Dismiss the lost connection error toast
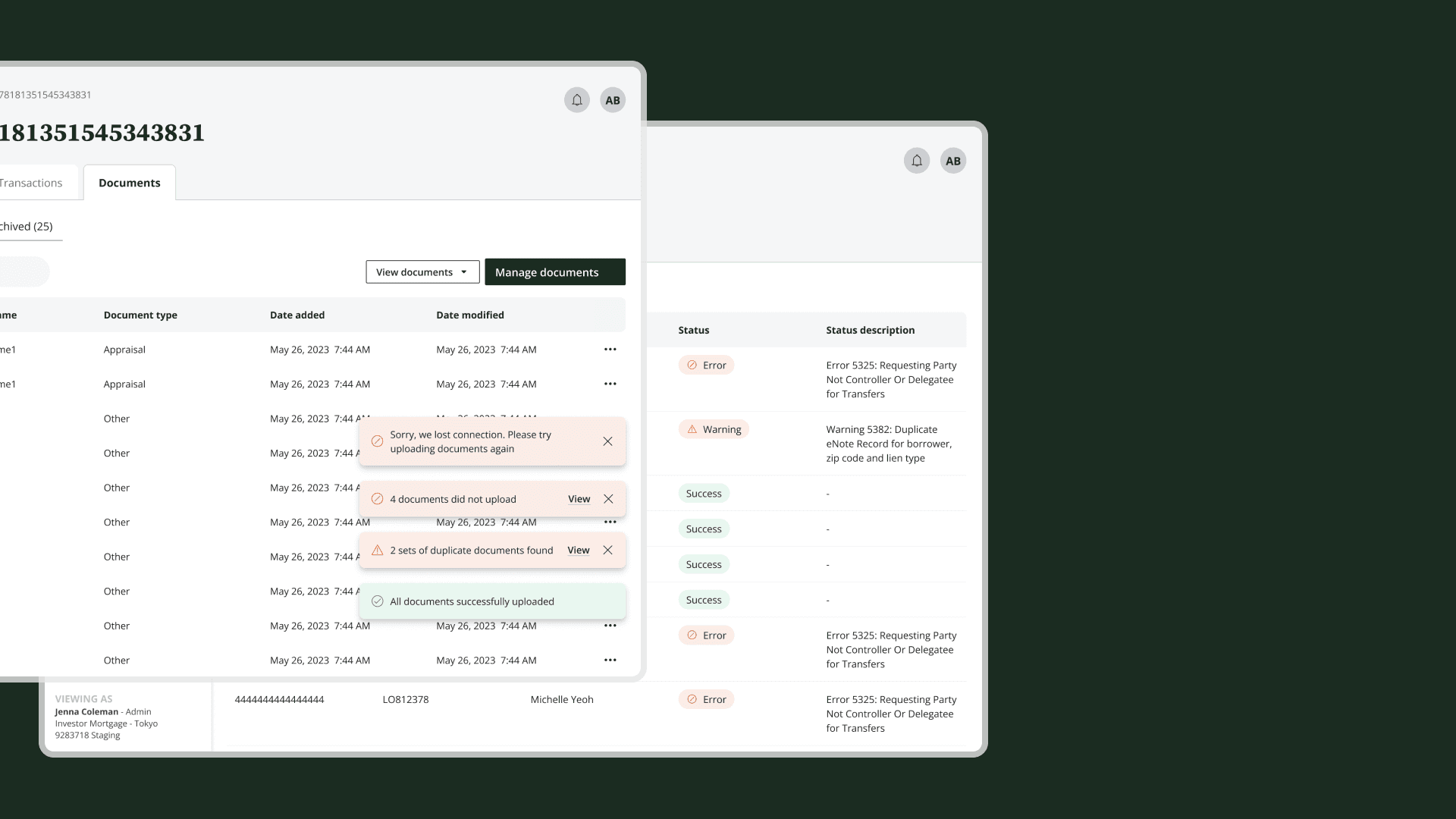 [x=607, y=441]
